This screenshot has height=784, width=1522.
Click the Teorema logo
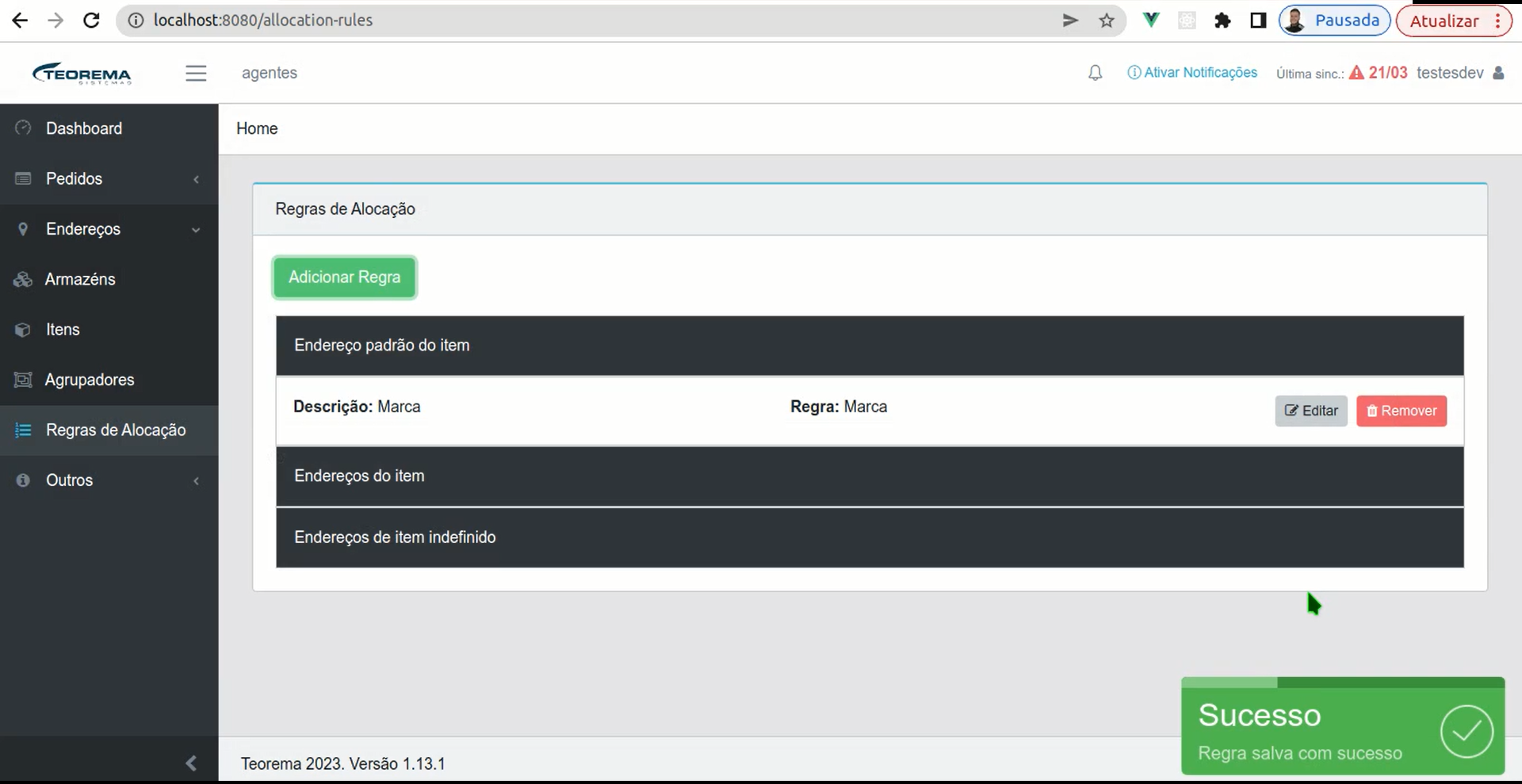(82, 73)
